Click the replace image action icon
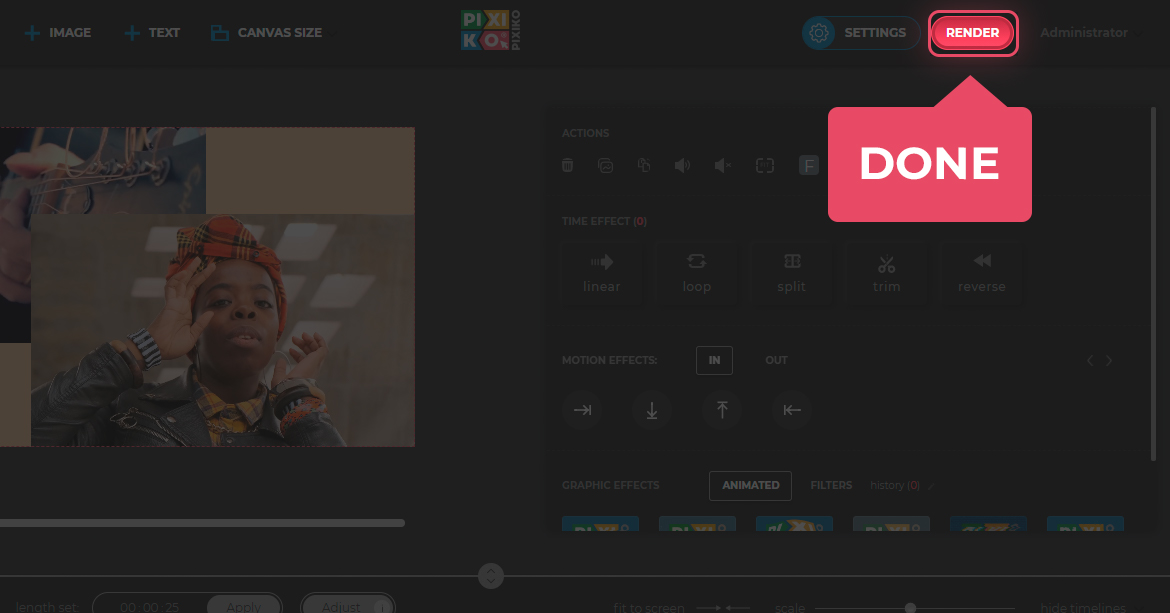 [606, 165]
